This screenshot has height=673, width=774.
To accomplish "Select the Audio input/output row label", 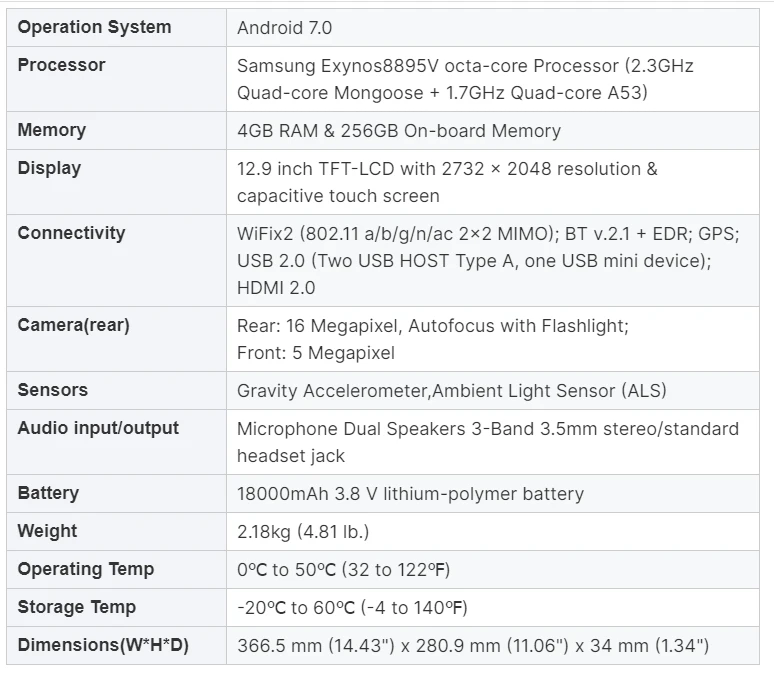I will click(x=98, y=428).
